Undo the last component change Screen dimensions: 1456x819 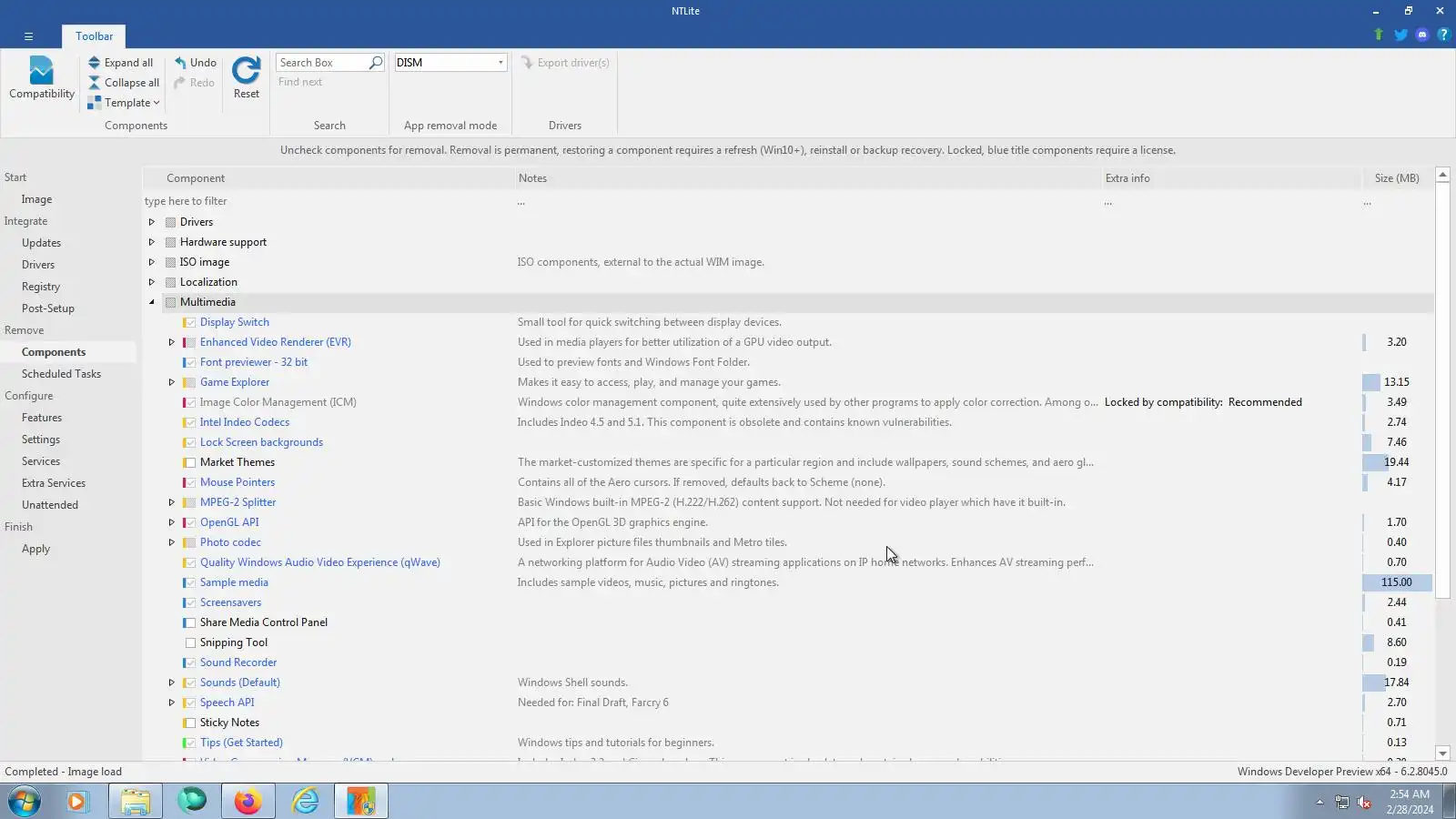point(196,63)
